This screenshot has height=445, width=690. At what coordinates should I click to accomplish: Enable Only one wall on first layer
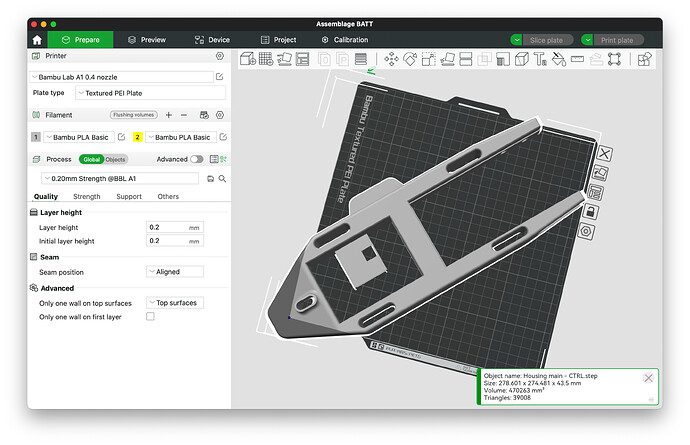(x=150, y=316)
